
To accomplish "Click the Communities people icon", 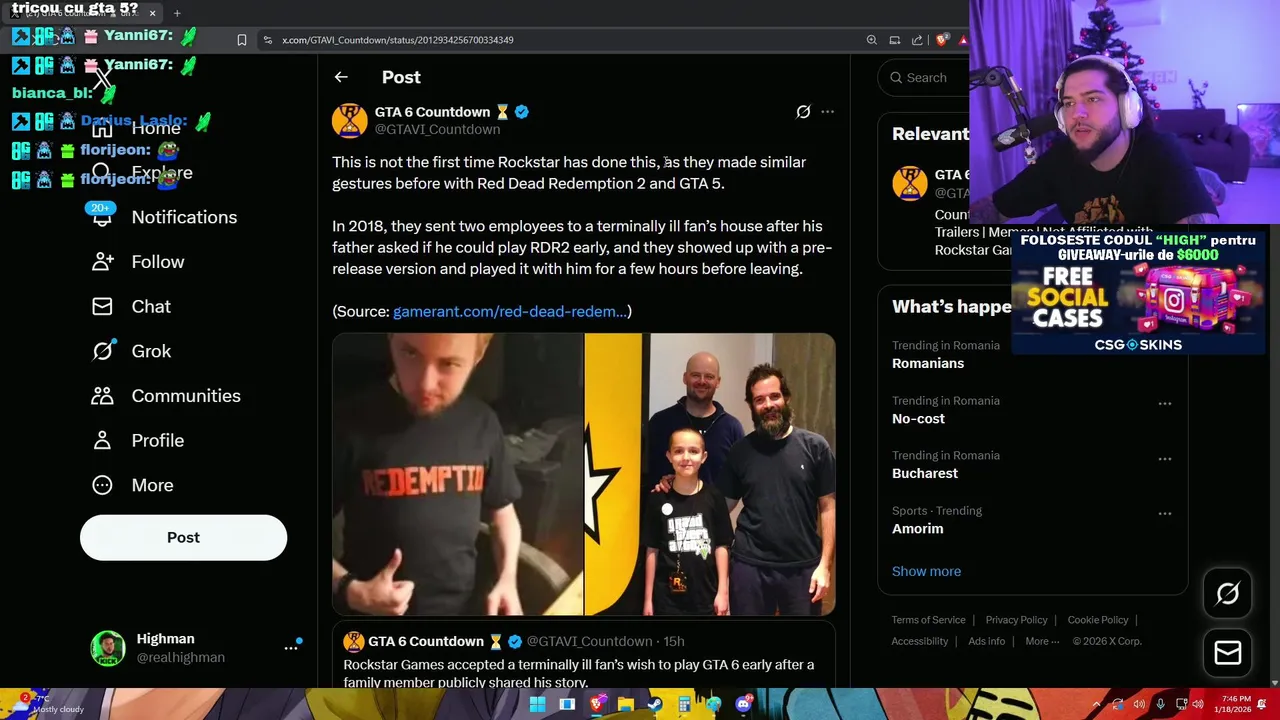I will coord(102,396).
